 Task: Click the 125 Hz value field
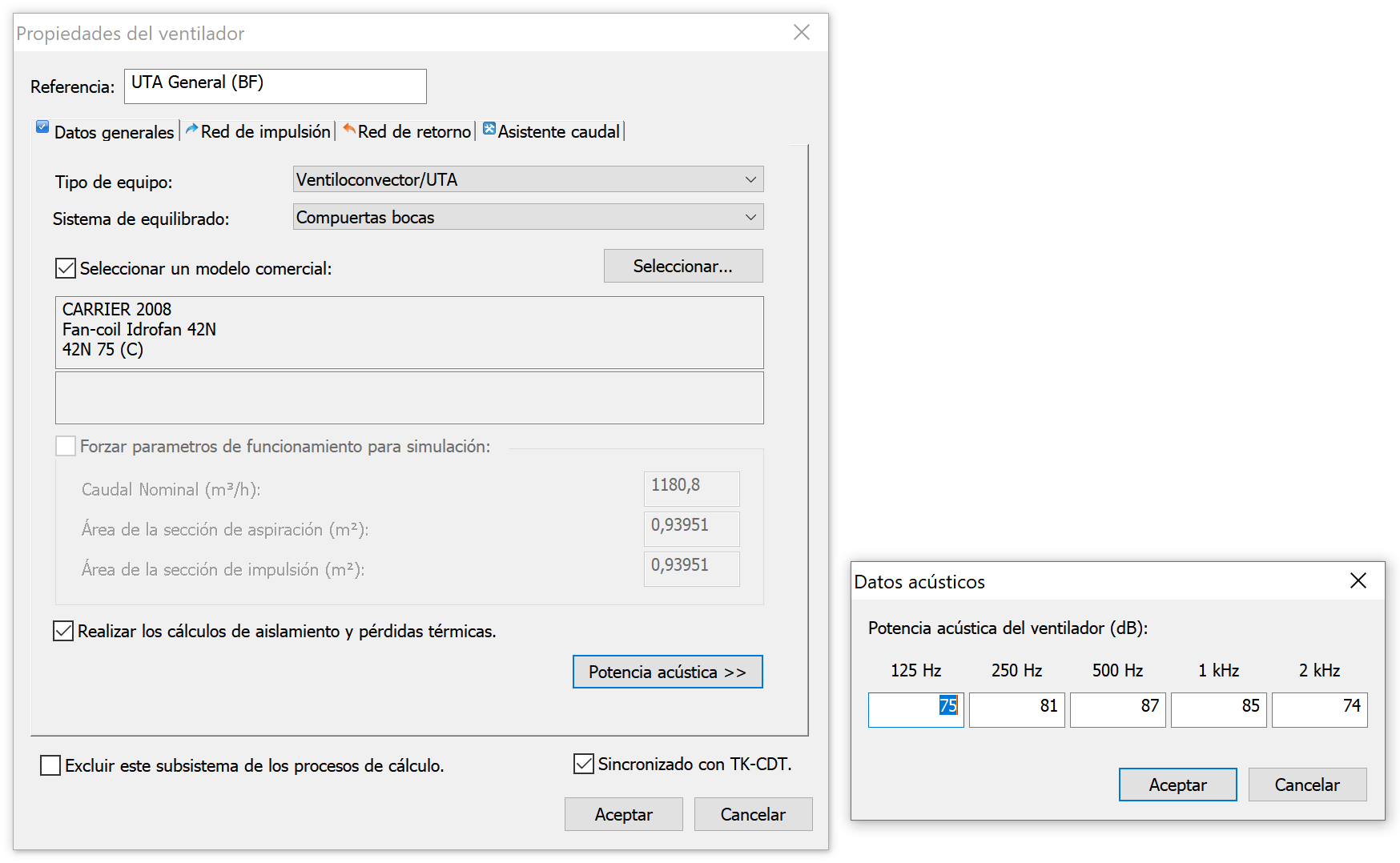point(916,710)
